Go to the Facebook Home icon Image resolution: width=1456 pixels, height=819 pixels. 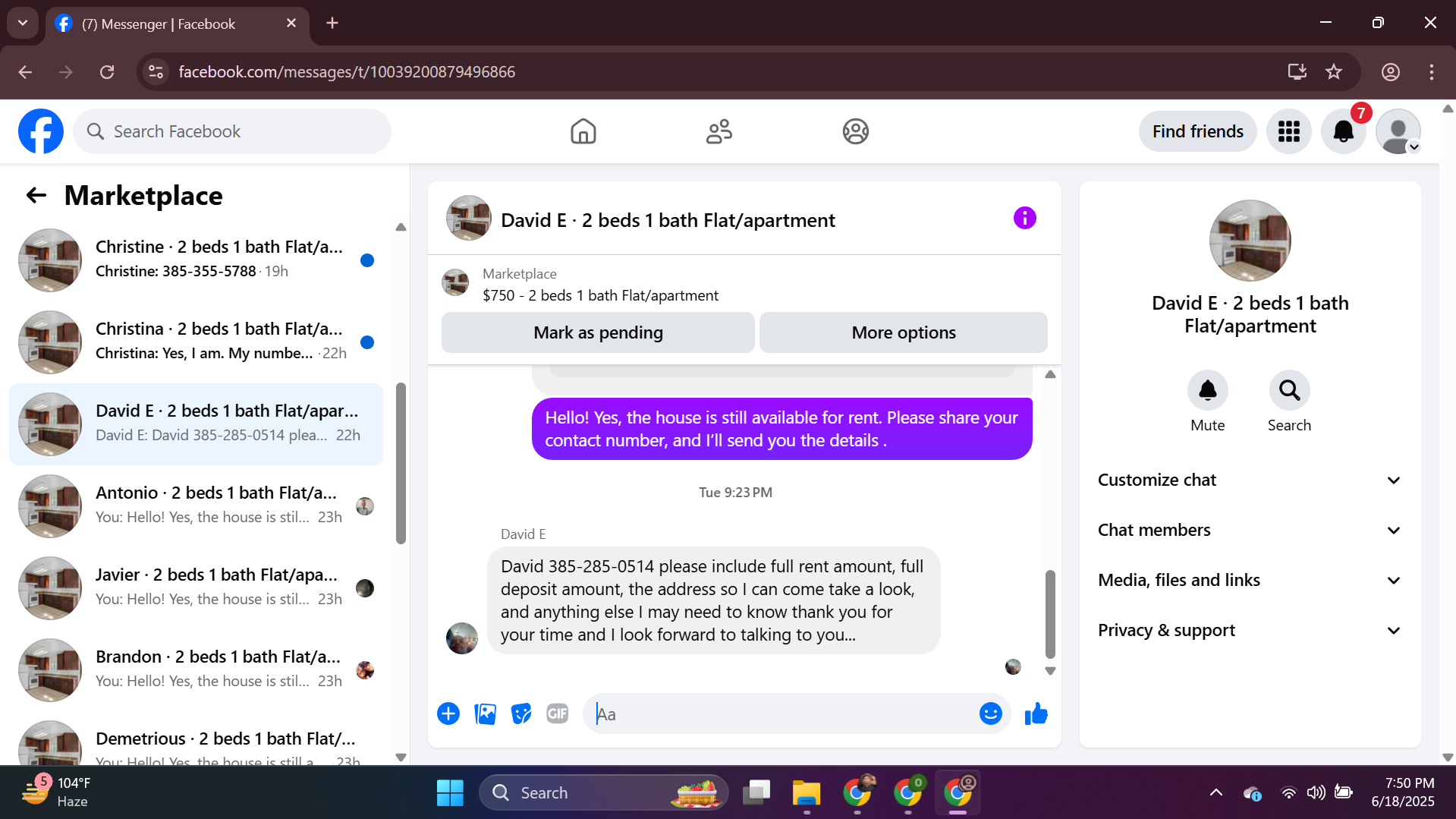pyautogui.click(x=583, y=131)
